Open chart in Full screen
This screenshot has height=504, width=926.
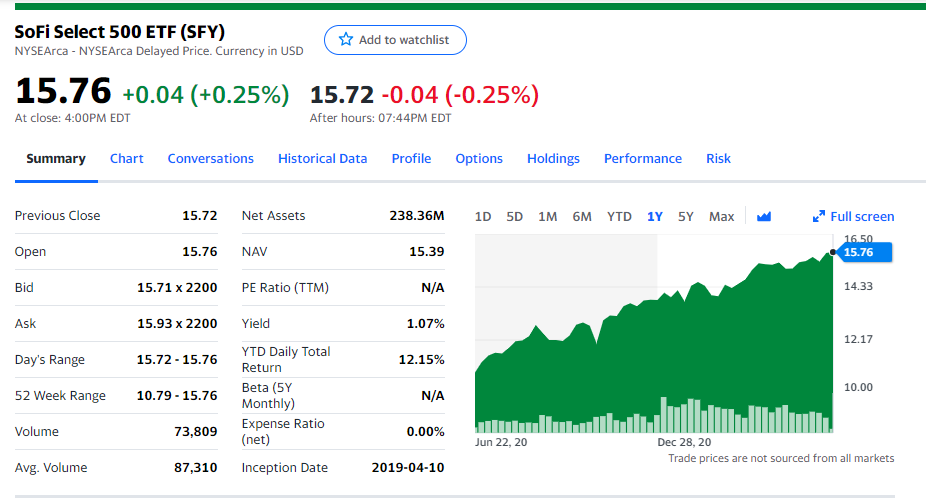click(x=853, y=216)
